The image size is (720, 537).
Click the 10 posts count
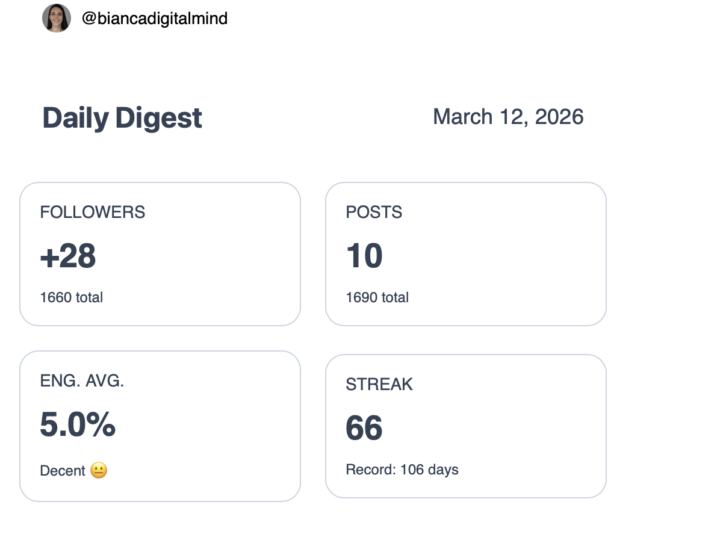(364, 256)
